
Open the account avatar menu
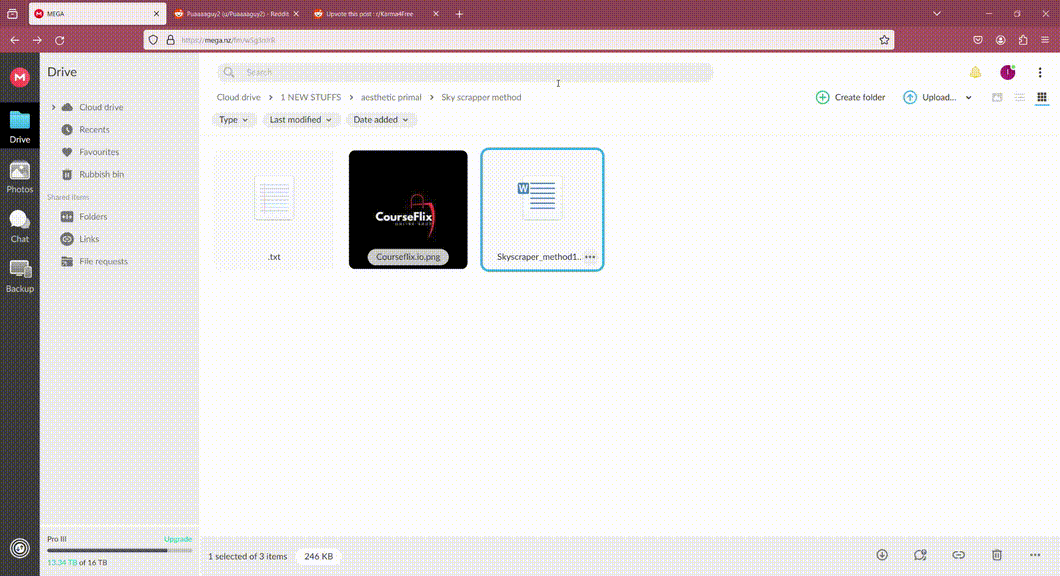[1007, 72]
